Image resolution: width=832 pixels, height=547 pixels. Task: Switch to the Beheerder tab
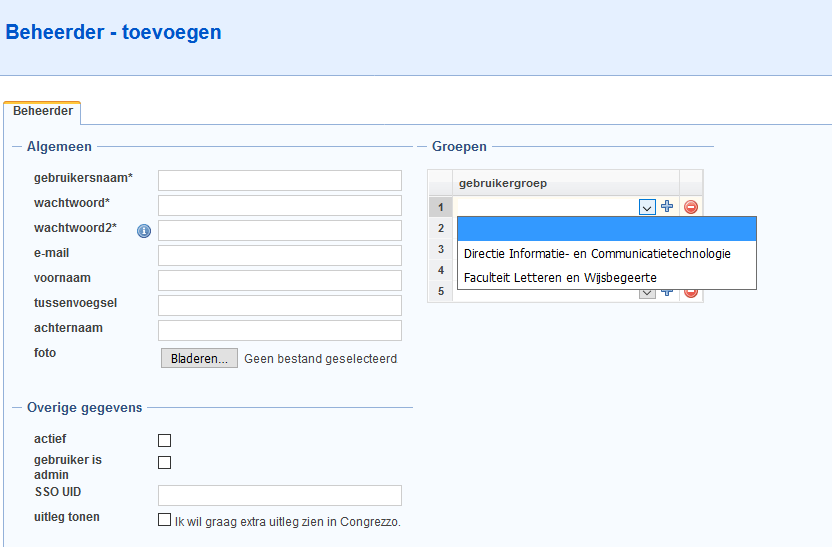(42, 111)
